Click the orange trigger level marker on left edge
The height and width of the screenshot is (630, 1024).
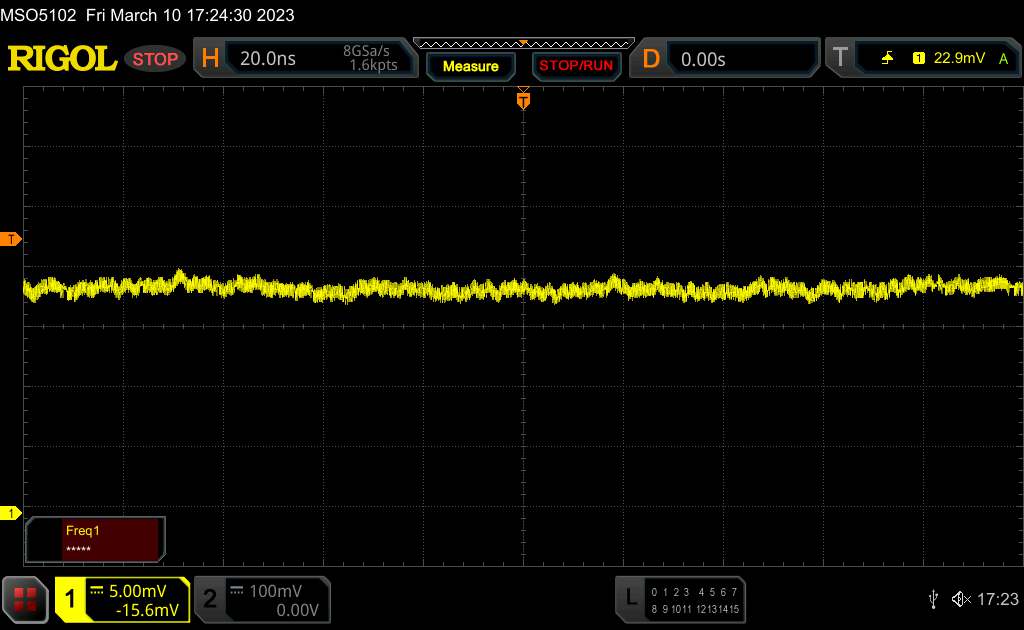click(x=11, y=239)
